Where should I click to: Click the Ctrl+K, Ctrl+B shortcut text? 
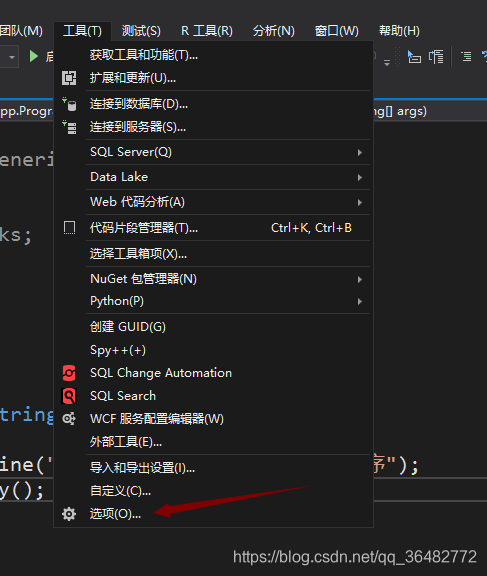tap(311, 228)
